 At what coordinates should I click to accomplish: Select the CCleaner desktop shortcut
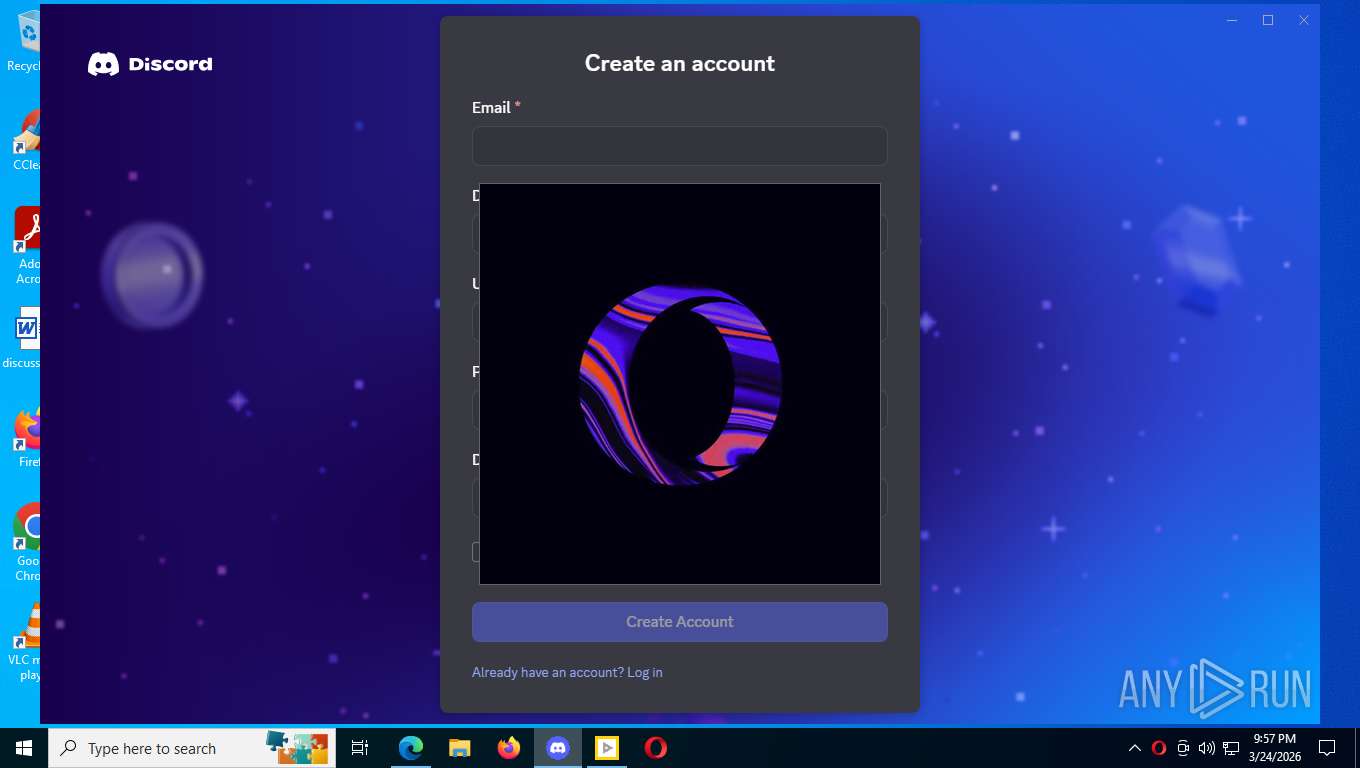point(27,140)
